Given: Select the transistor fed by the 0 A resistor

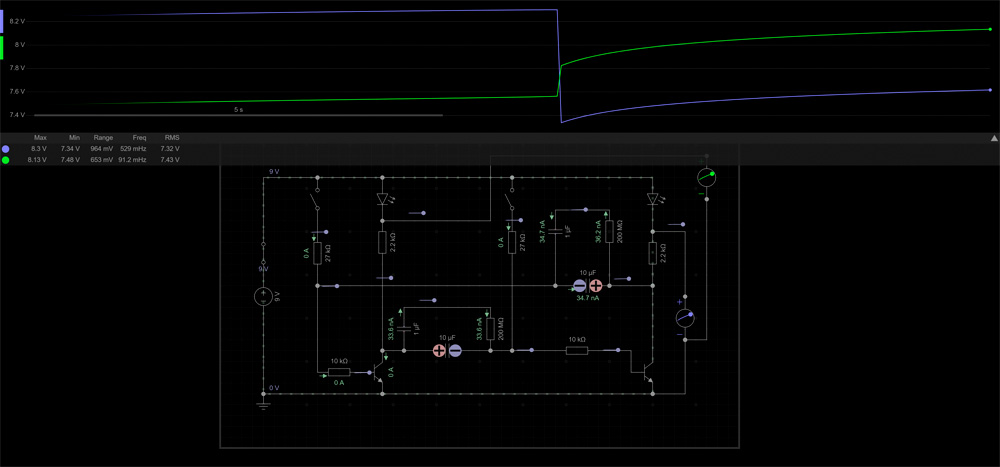Looking at the screenshot, I should (379, 376).
